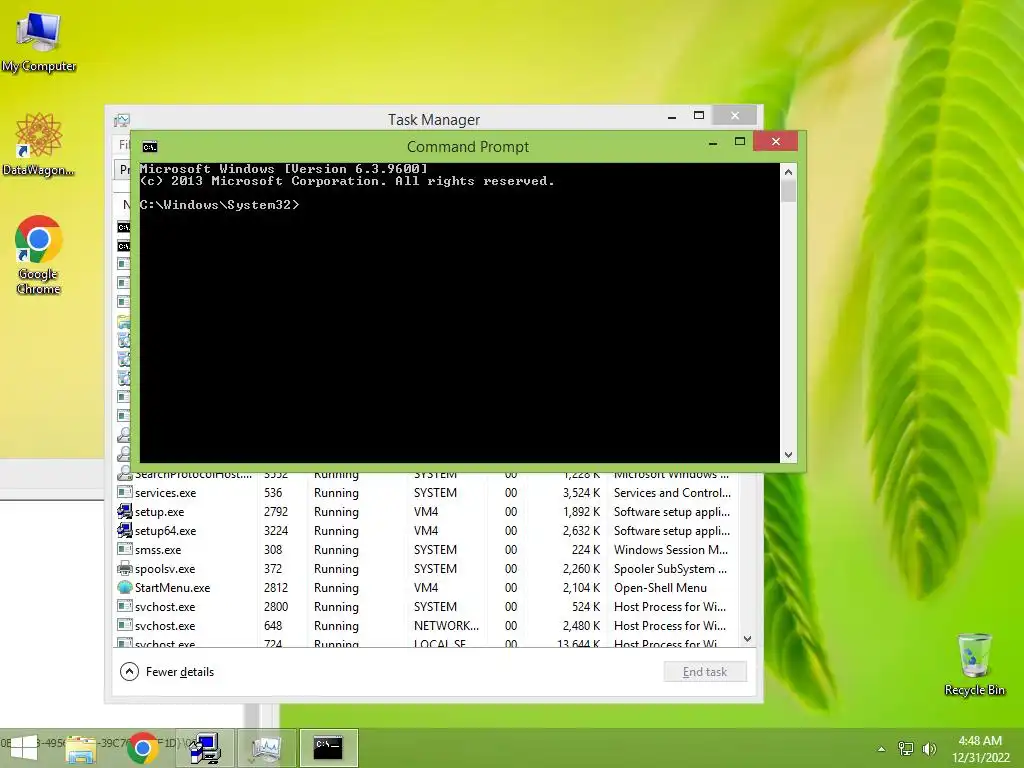Image resolution: width=1024 pixels, height=768 pixels.
Task: Click the Command Prompt scroll down arrow
Action: click(x=788, y=455)
